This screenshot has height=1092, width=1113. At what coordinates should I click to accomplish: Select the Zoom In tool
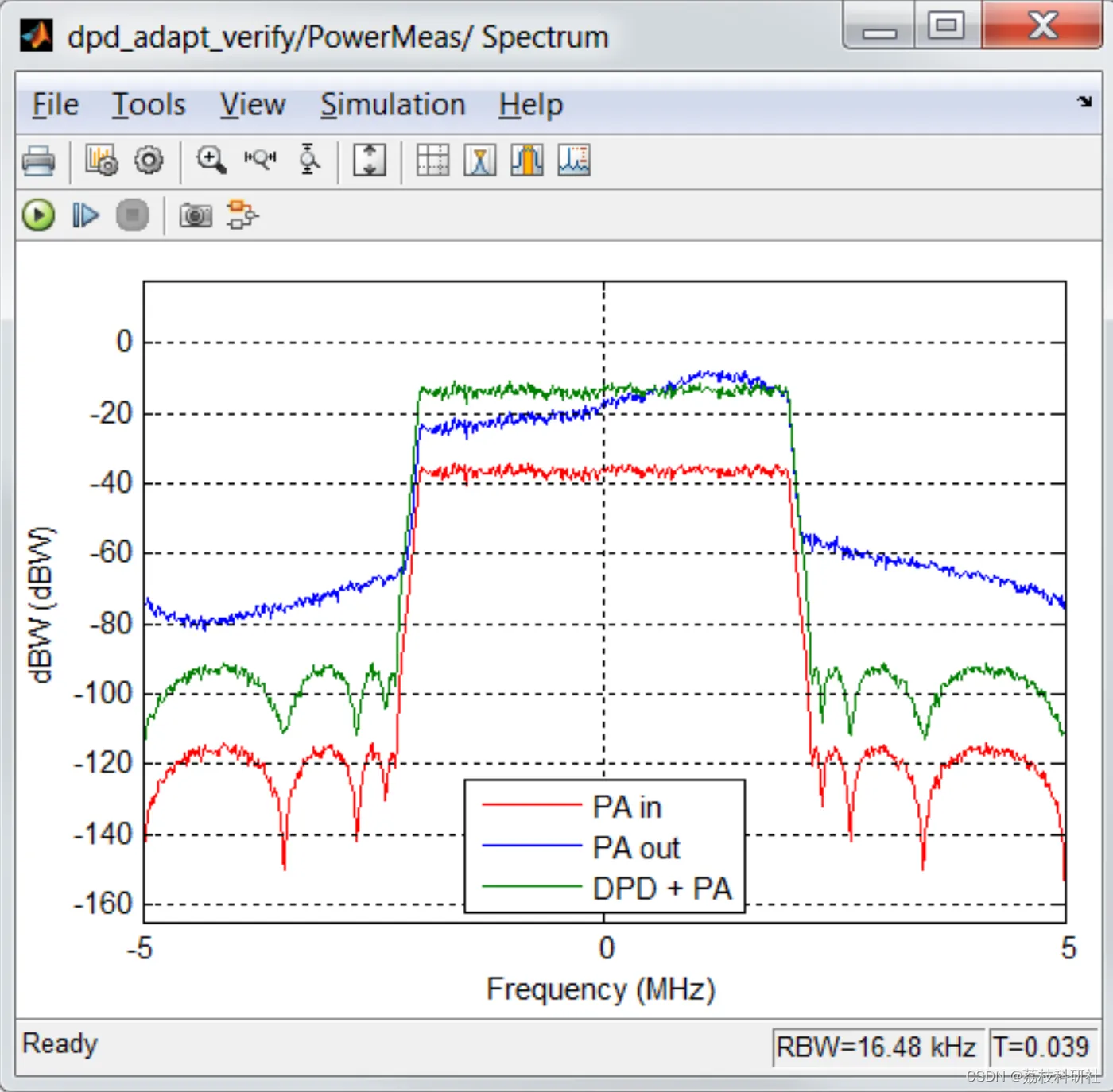coord(211,161)
